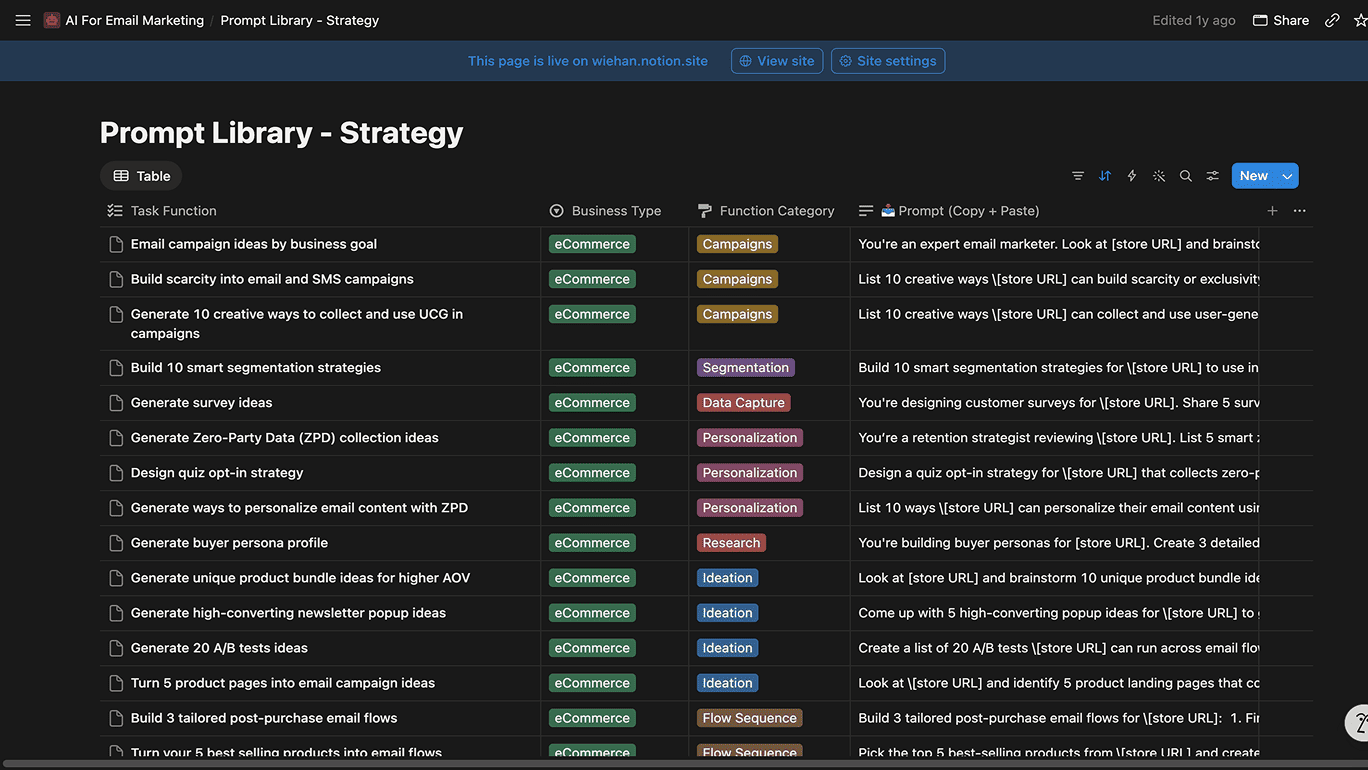
Task: Open the sort options icon
Action: [x=1105, y=176]
